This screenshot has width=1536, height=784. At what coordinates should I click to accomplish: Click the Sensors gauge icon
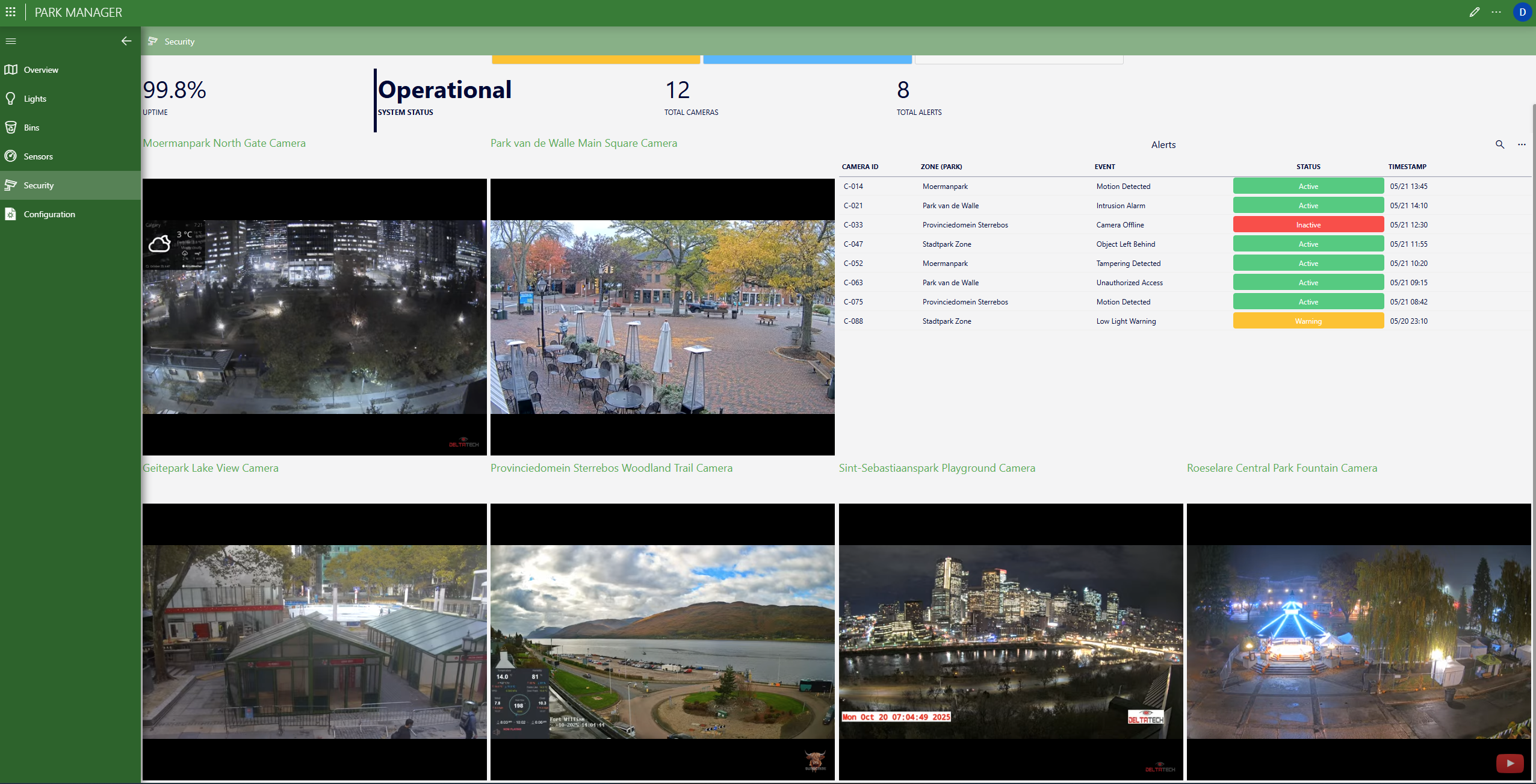tap(11, 156)
